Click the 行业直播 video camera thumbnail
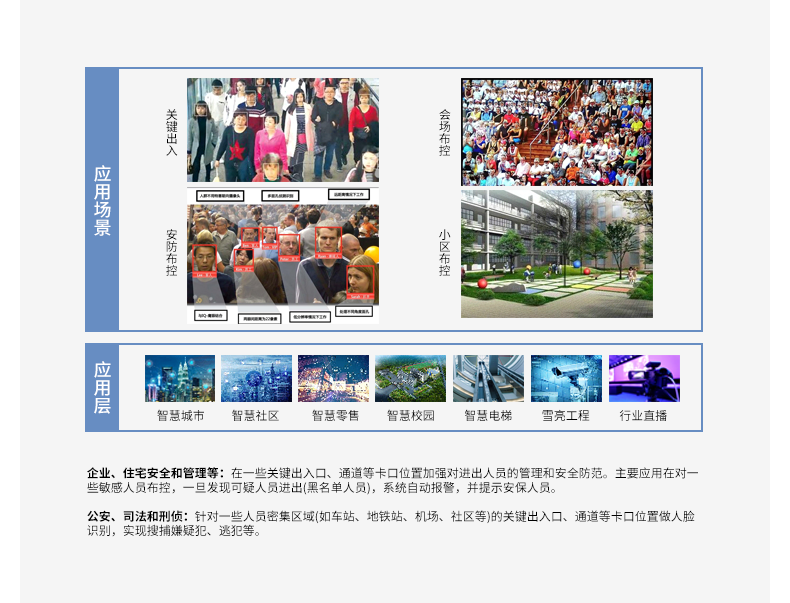 click(644, 378)
